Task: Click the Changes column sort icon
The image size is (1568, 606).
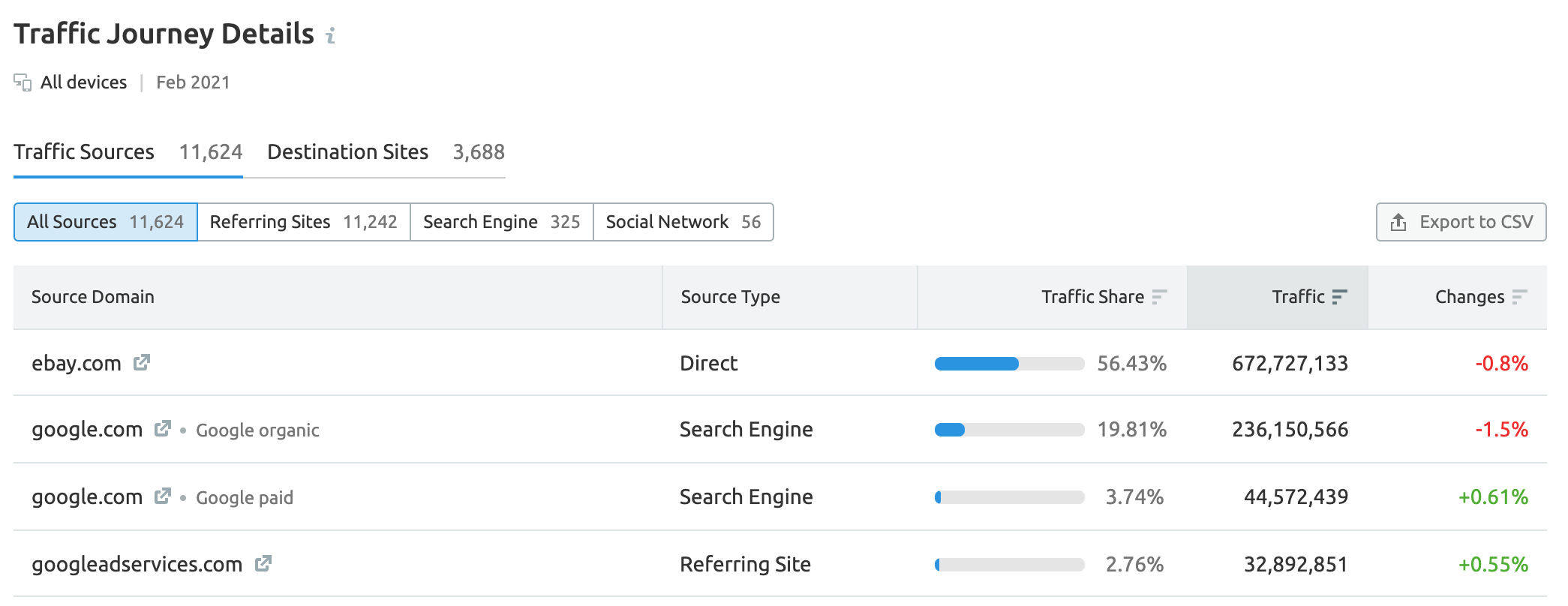Action: click(1519, 297)
